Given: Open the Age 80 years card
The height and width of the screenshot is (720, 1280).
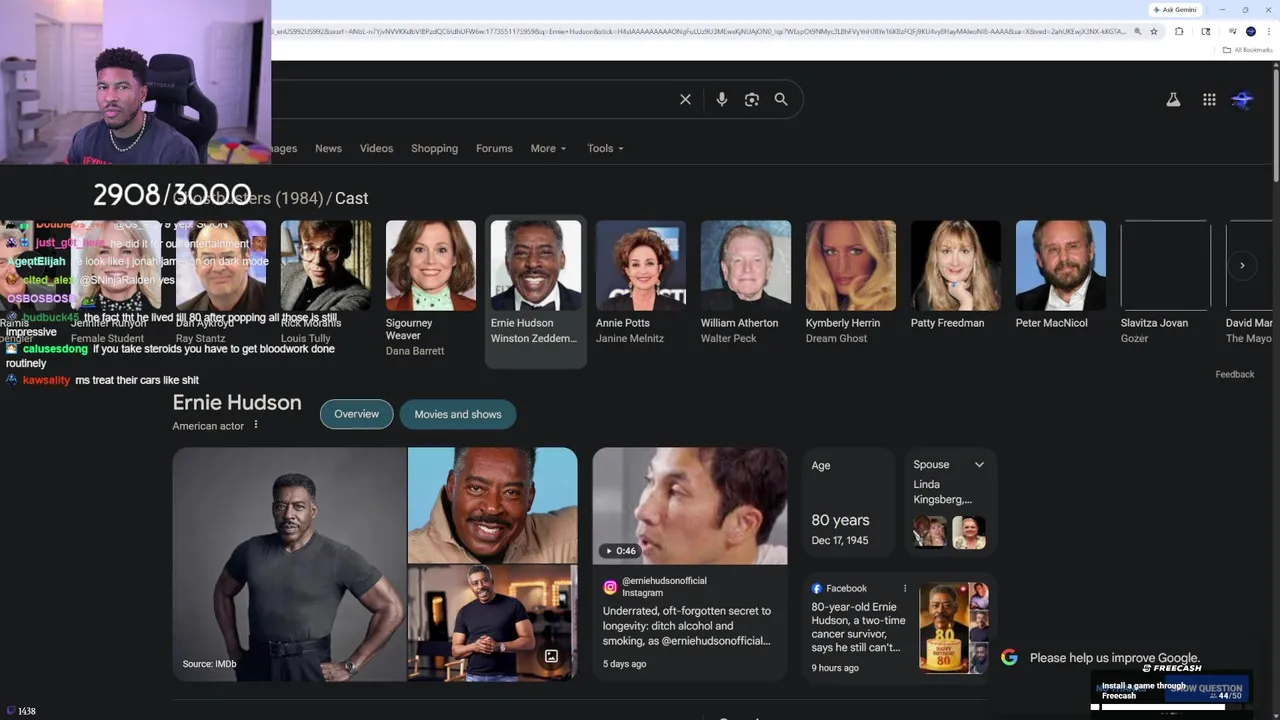Looking at the screenshot, I should [x=849, y=502].
